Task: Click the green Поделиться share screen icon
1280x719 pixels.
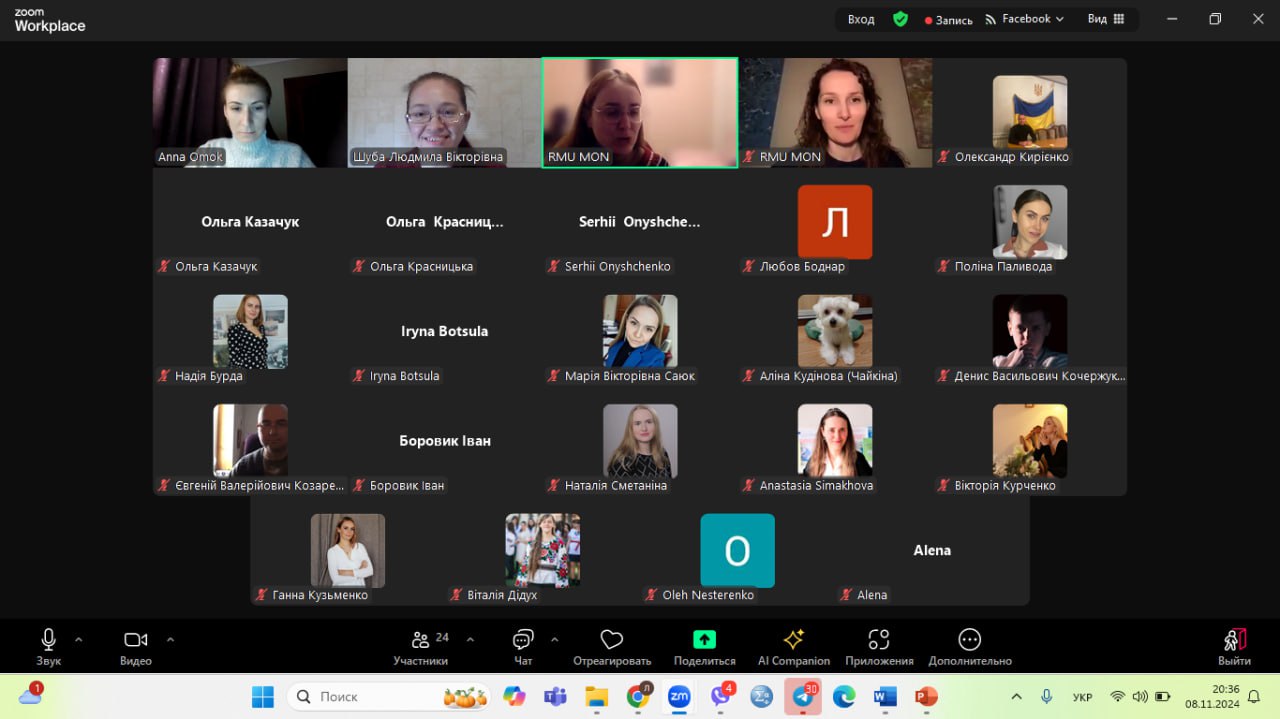Action: coord(704,641)
